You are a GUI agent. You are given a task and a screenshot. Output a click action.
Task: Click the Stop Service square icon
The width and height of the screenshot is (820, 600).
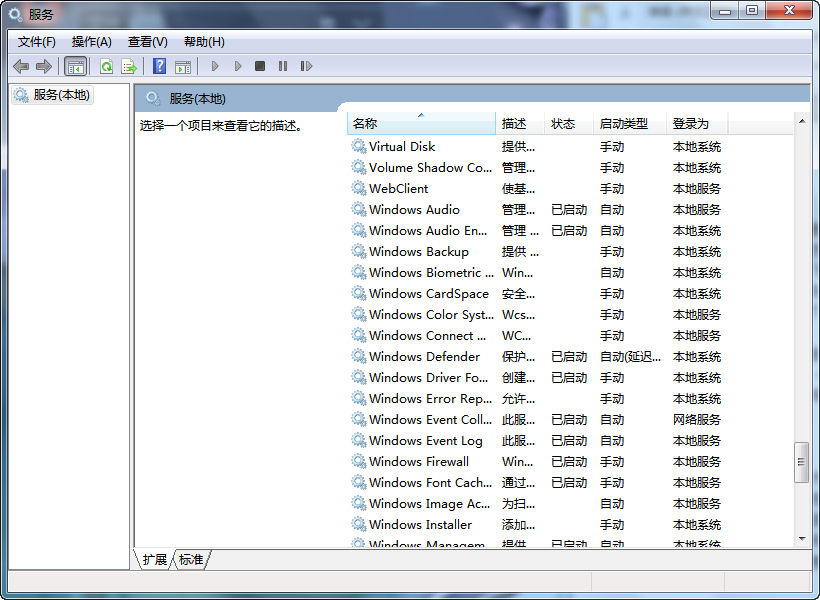(x=259, y=66)
